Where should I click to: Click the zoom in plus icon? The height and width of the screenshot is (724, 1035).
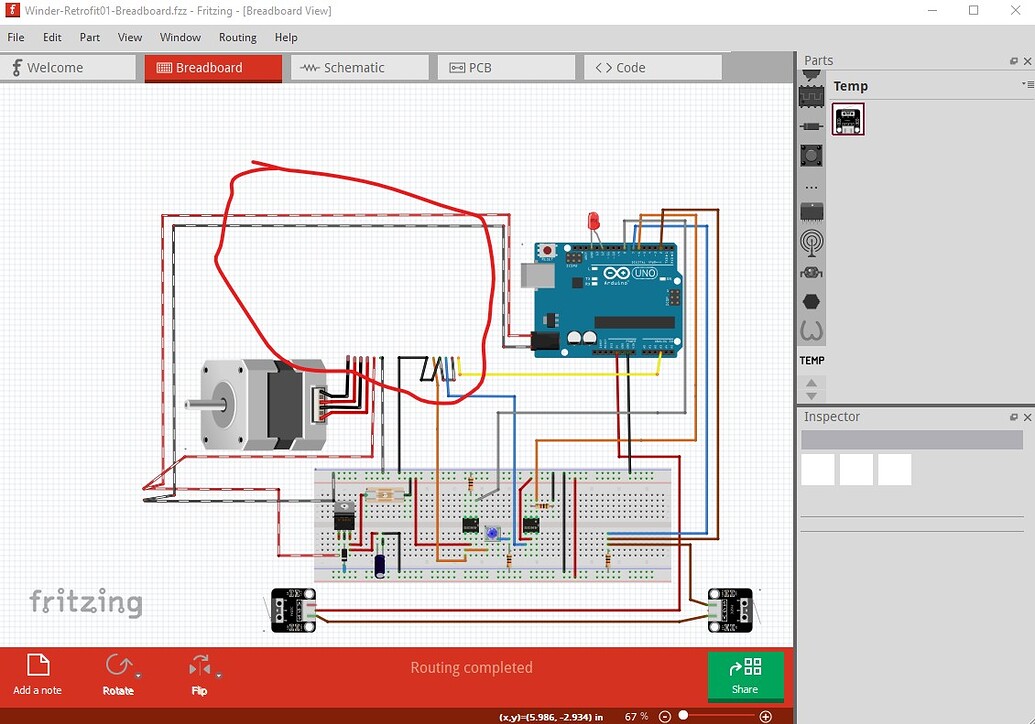point(766,716)
